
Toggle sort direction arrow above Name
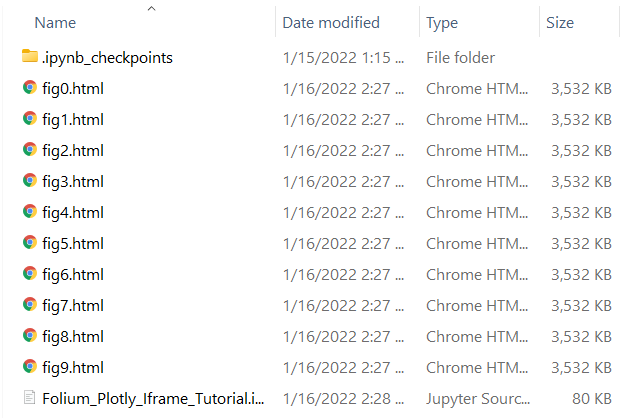coord(151,8)
